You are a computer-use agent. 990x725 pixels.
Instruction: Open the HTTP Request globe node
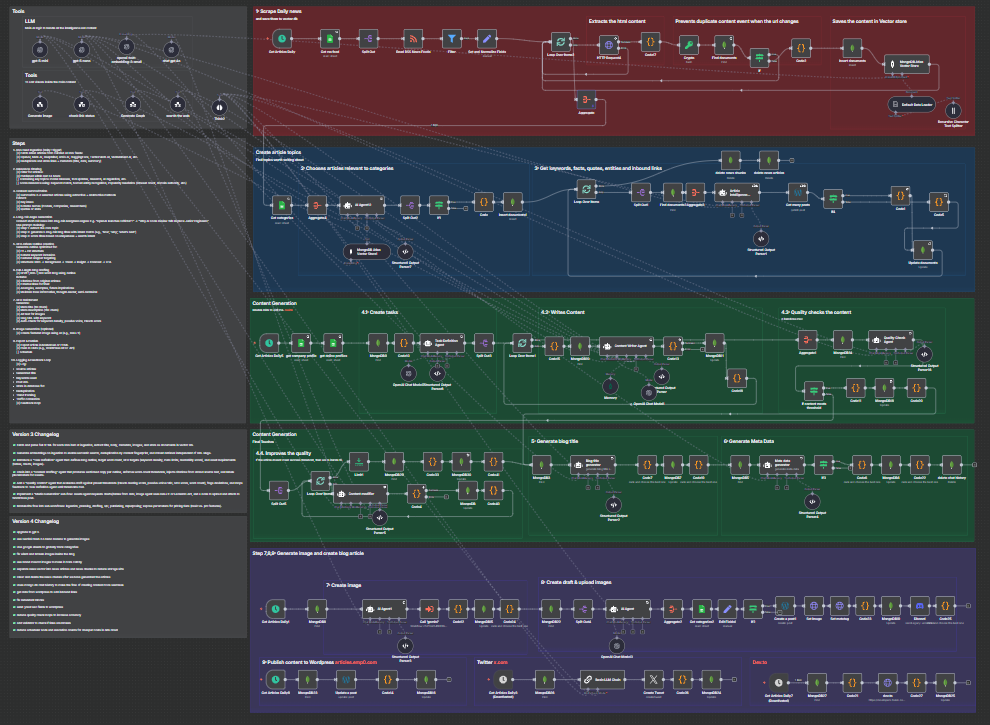(610, 44)
